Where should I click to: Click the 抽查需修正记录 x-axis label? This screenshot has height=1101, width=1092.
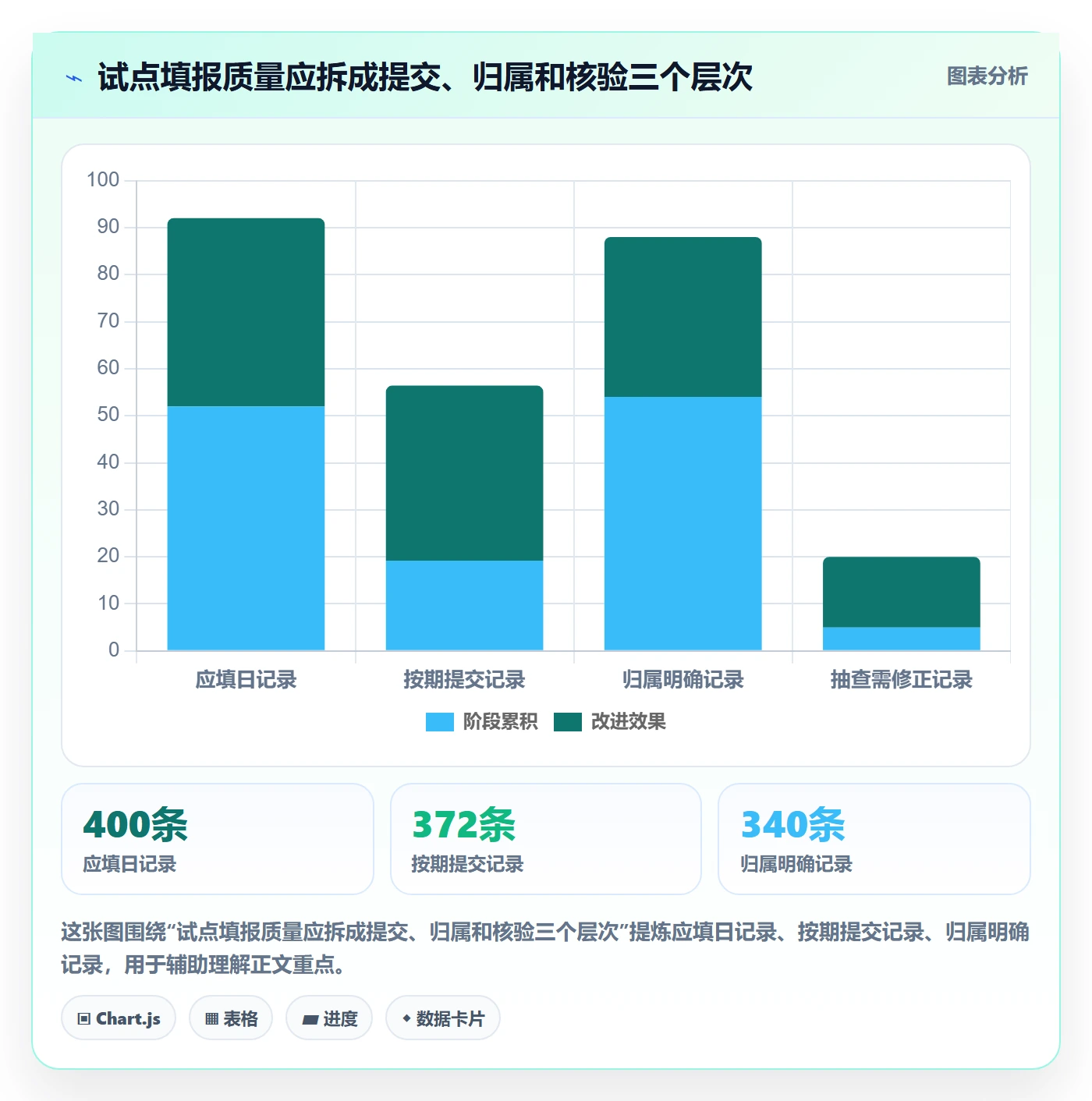point(901,680)
